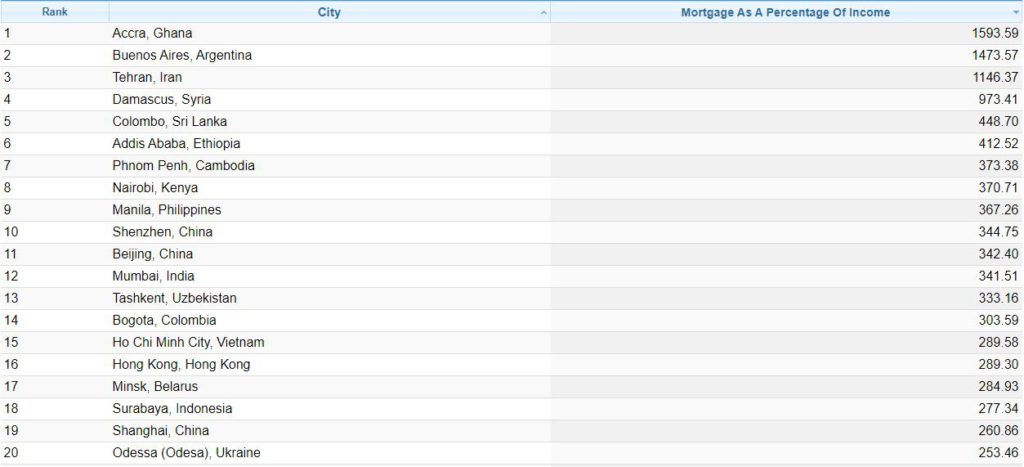Viewport: 1024px width, 467px height.
Task: Click the ascending sort arrow in City header
Action: pyautogui.click(x=544, y=12)
